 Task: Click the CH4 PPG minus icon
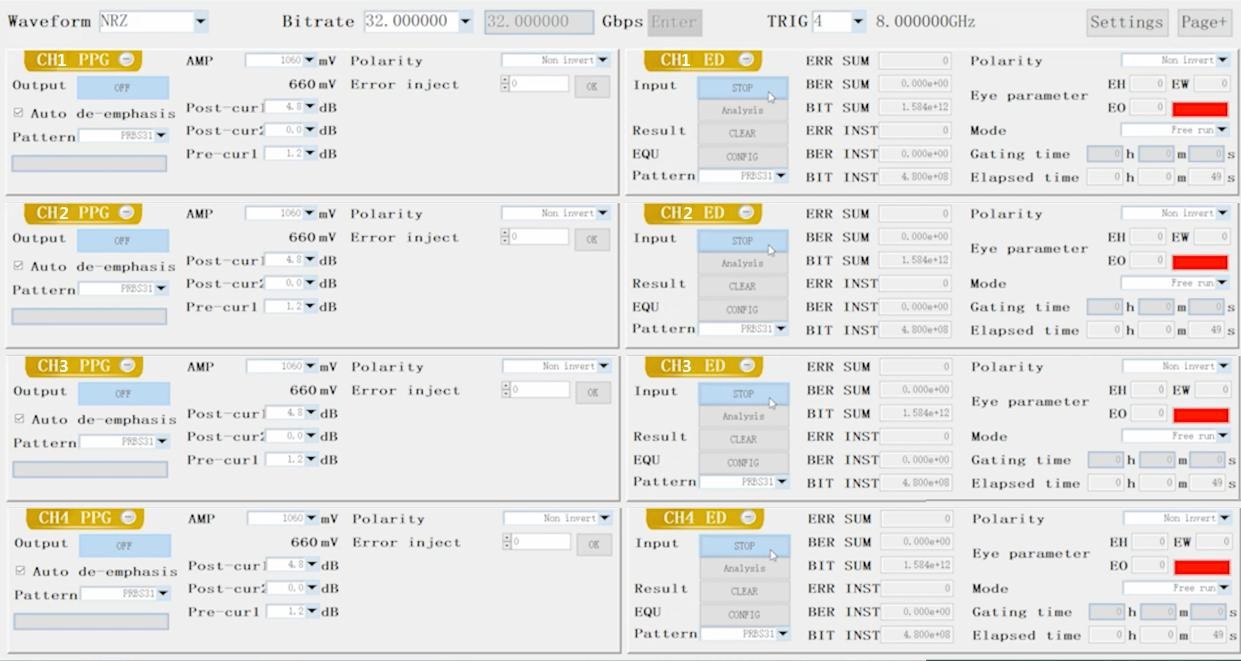128,518
